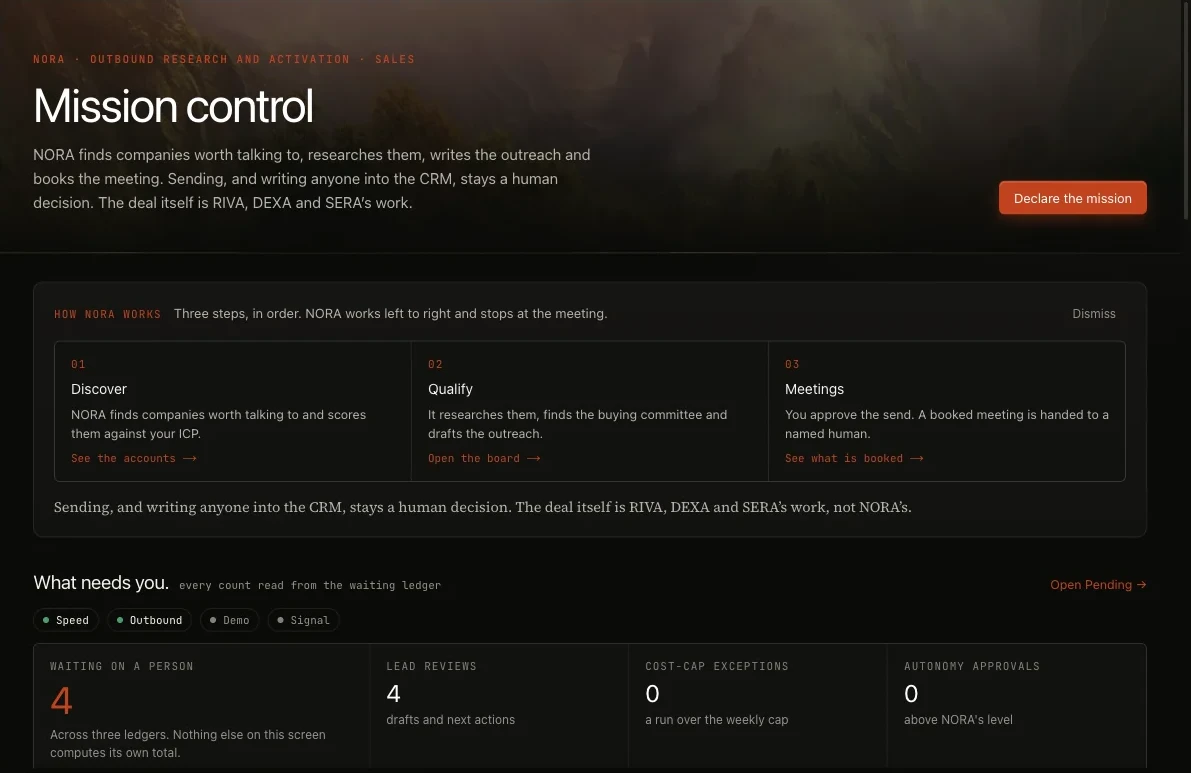Viewport: 1191px width, 773px height.
Task: Dismiss the How NORA Works panel
Action: point(1093,314)
